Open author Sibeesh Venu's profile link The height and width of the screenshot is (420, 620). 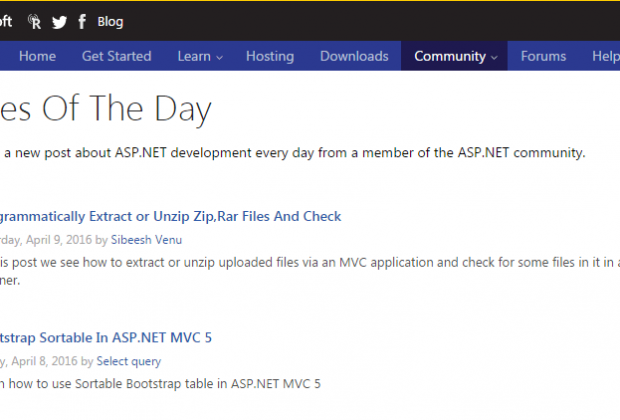[146, 240]
